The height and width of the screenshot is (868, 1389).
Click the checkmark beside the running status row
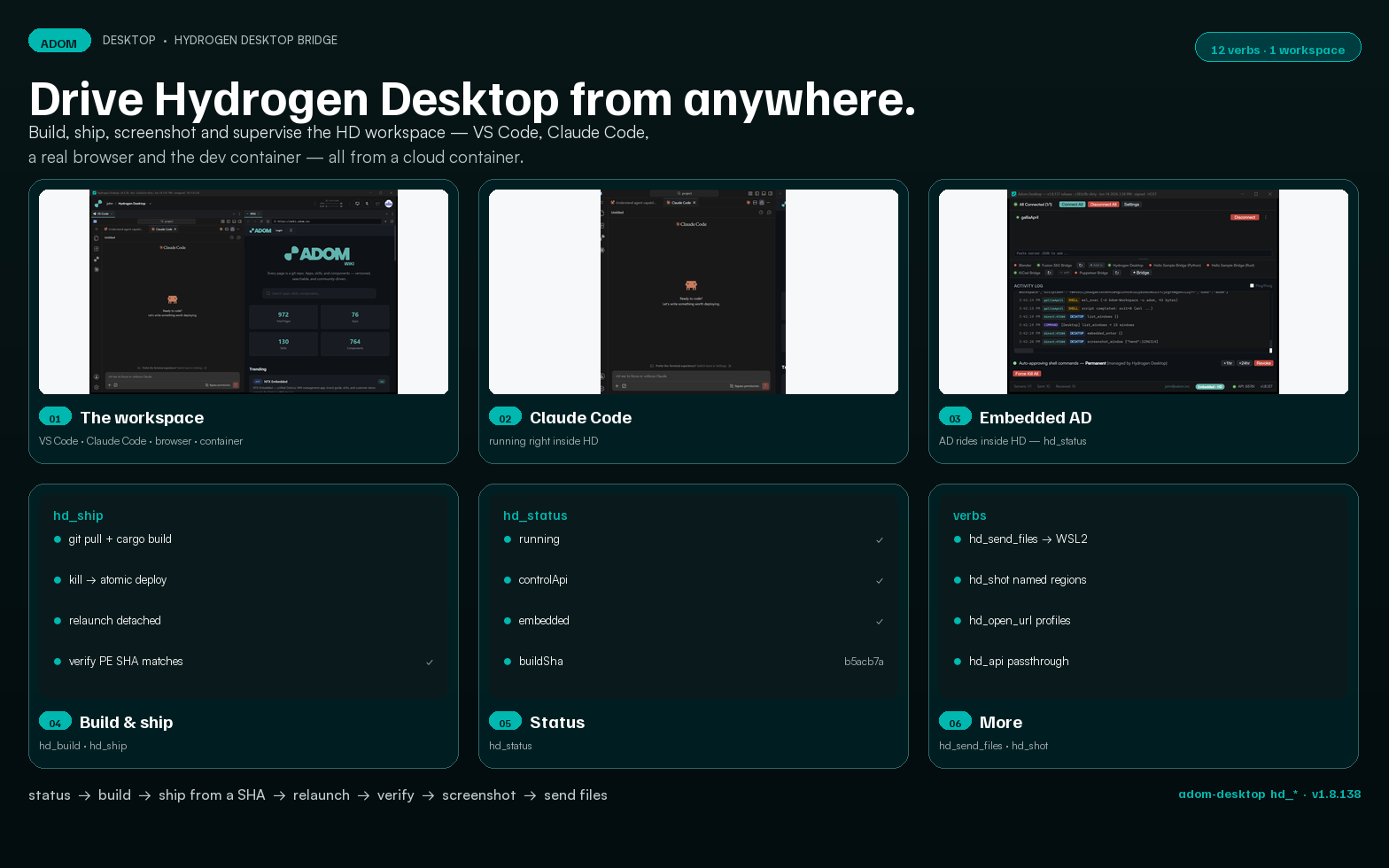pos(880,540)
